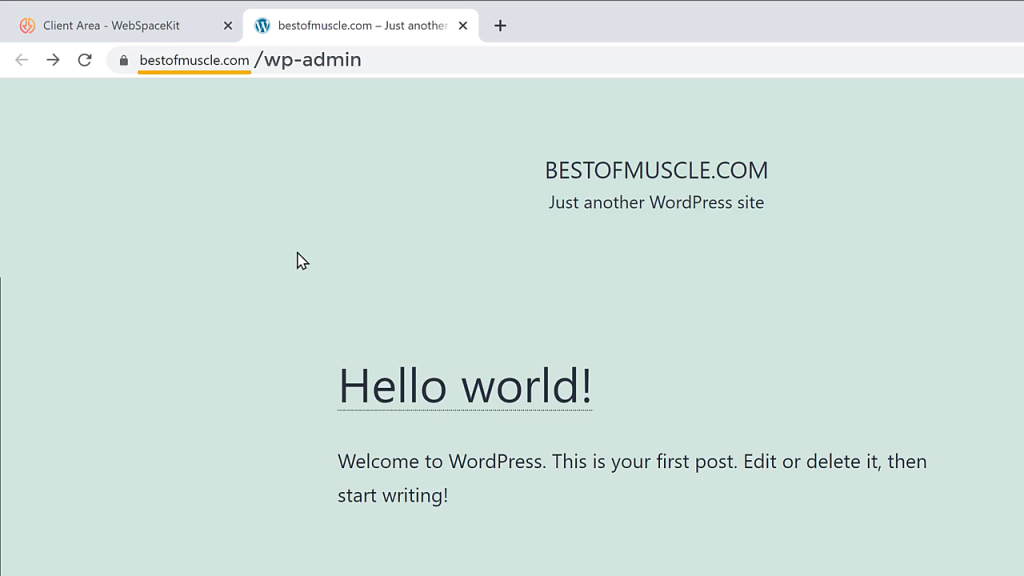
Task: Click the 'Just another WordPress site' tagline
Action: (656, 202)
